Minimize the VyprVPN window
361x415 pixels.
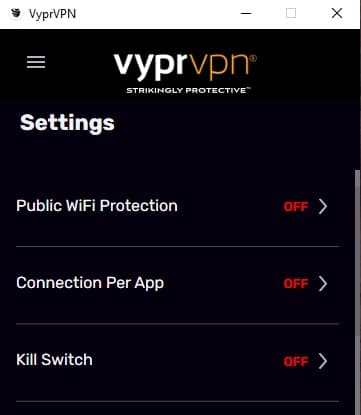246,13
